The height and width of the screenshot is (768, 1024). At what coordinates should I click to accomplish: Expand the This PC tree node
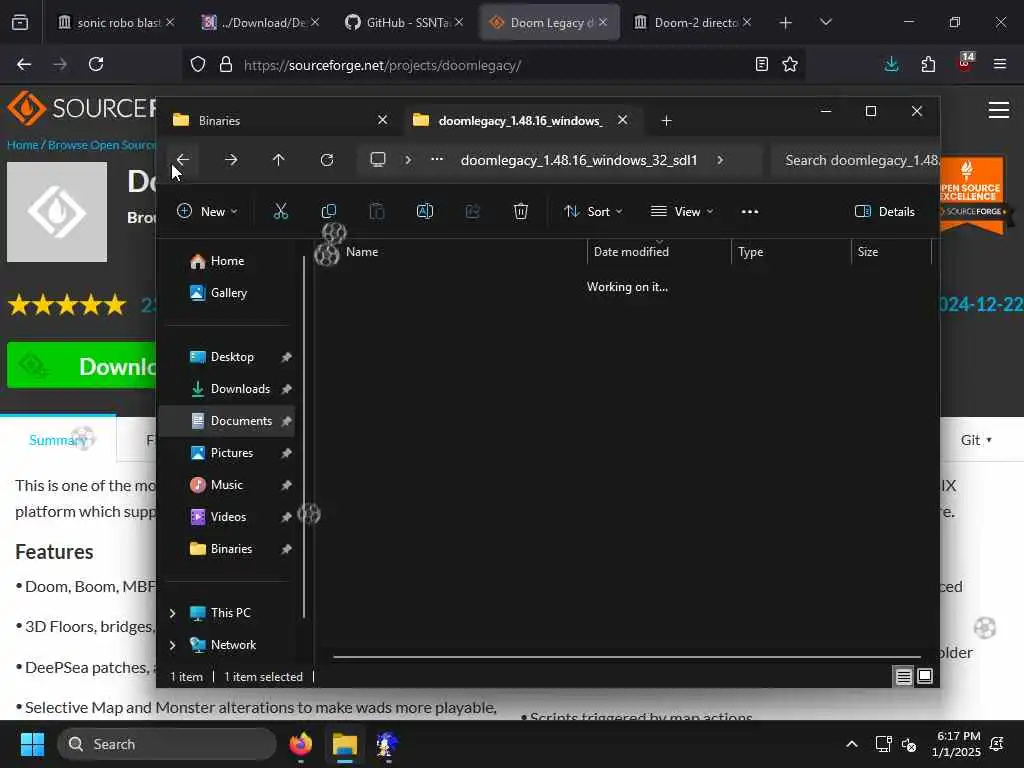coord(172,613)
